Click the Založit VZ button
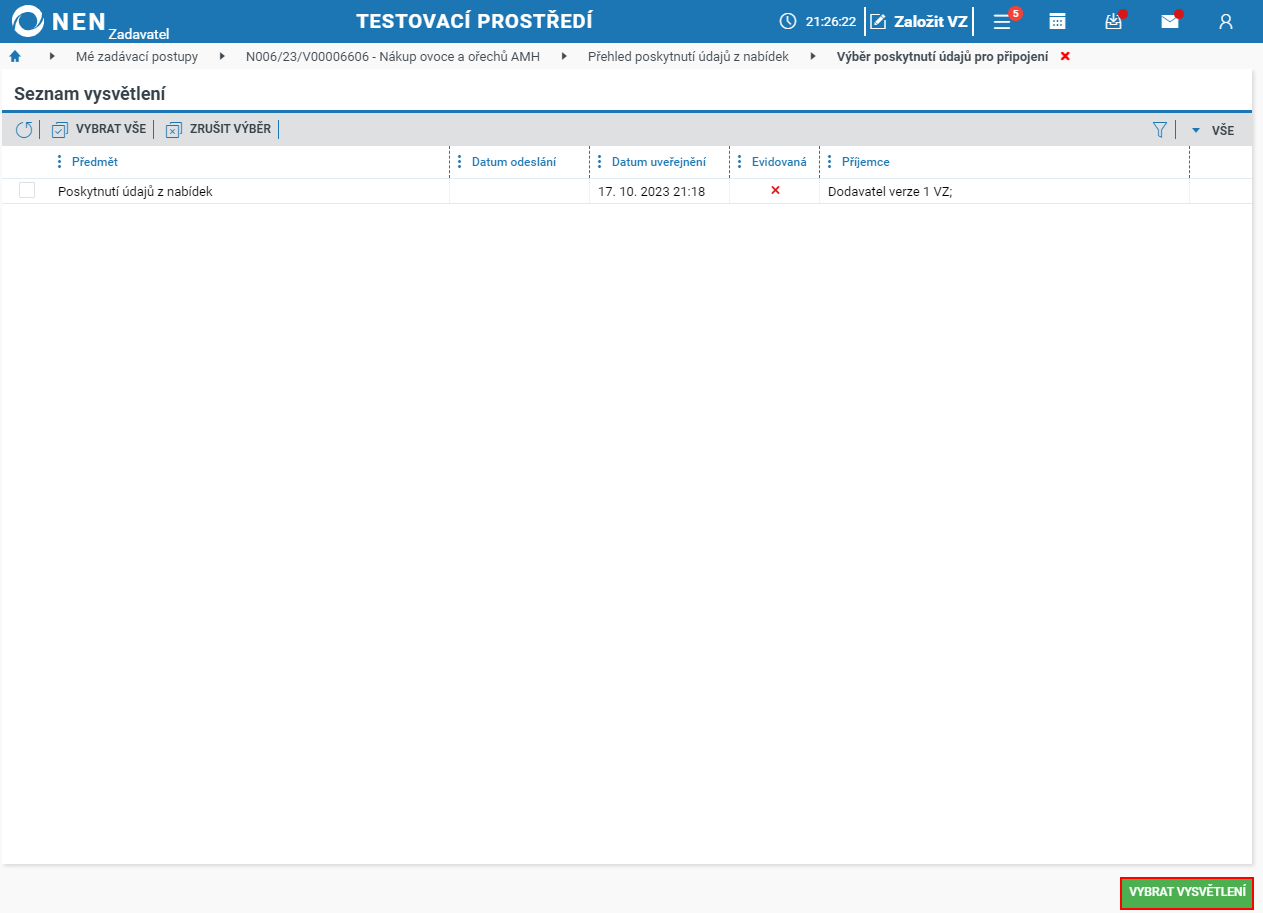The width and height of the screenshot is (1263, 913). [919, 21]
